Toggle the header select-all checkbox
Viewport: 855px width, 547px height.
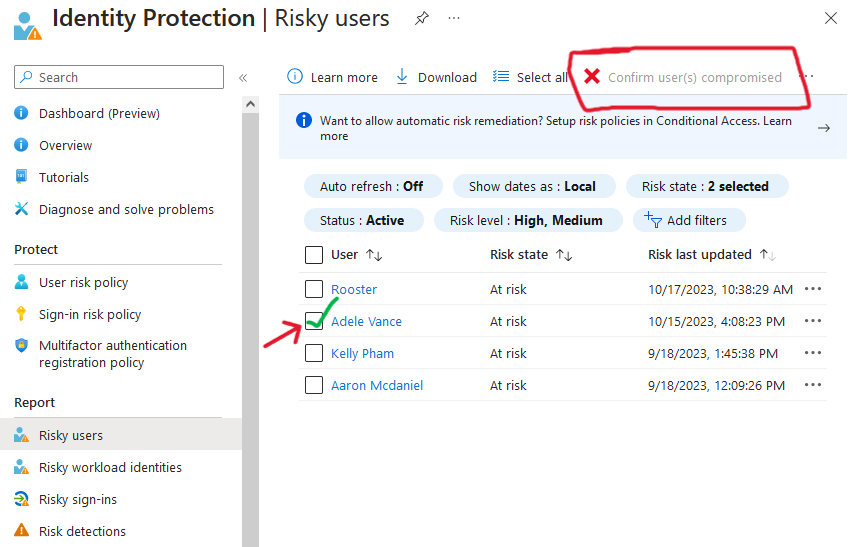(314, 255)
